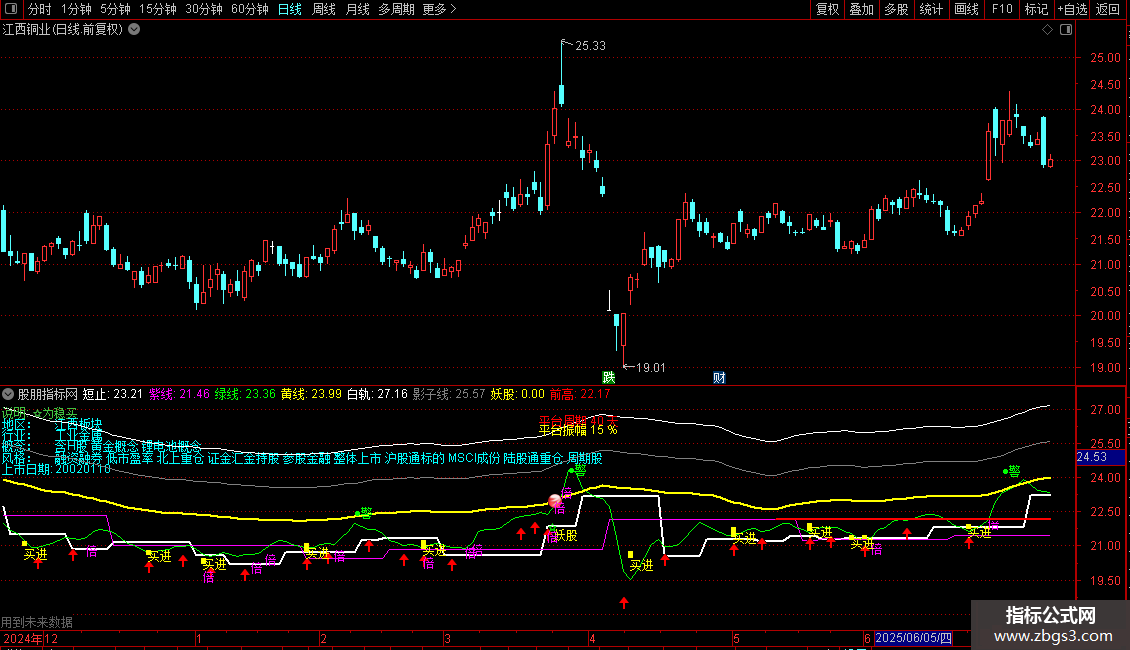The height and width of the screenshot is (650, 1130).
Task: Click the 平台振幅 15 % label
Action: pyautogui.click(x=578, y=429)
